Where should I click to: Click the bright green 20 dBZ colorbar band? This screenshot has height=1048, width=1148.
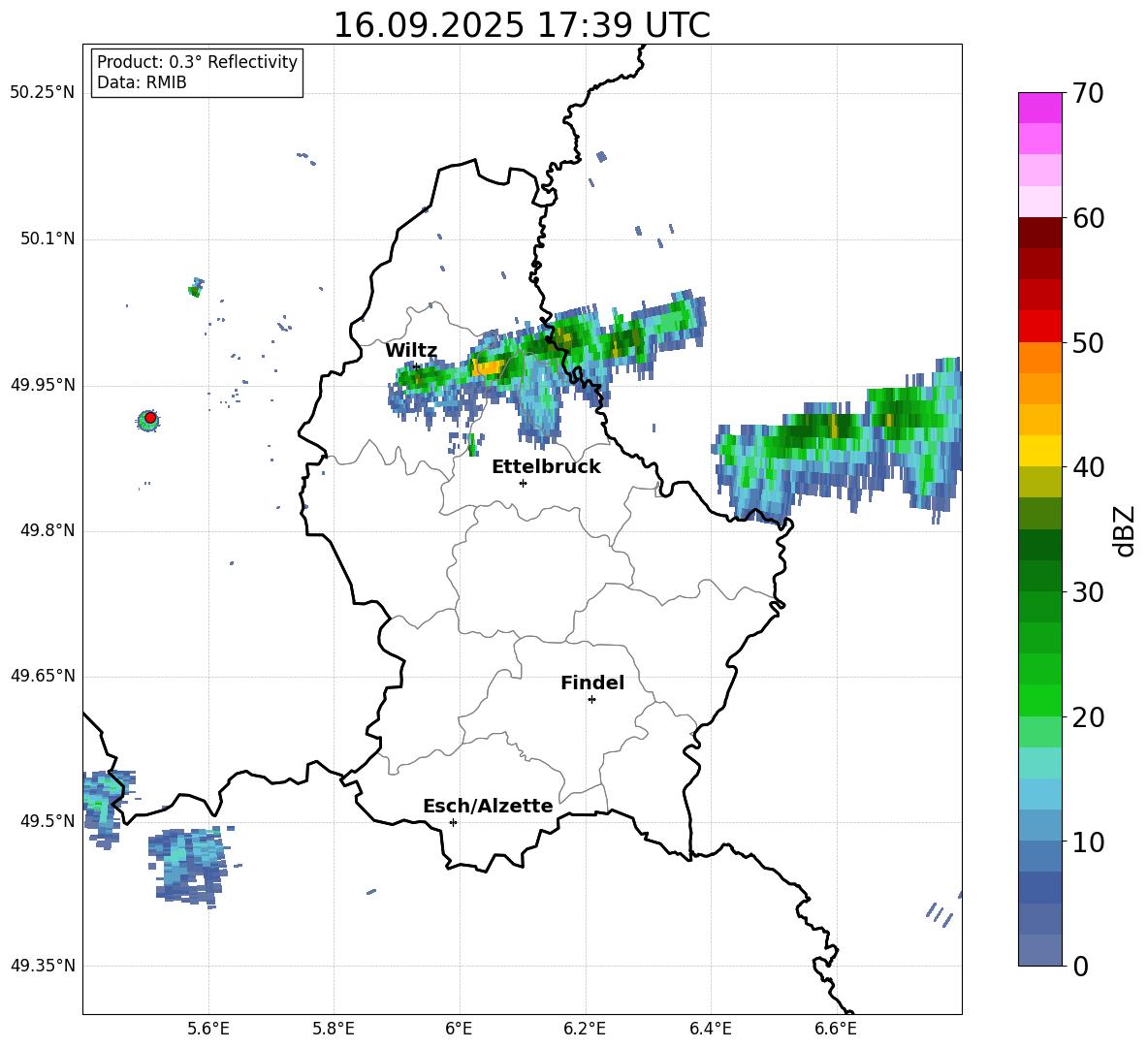coord(1039,700)
